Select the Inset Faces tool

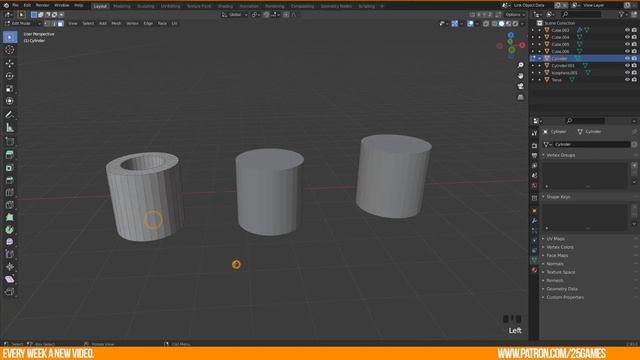tap(10, 168)
